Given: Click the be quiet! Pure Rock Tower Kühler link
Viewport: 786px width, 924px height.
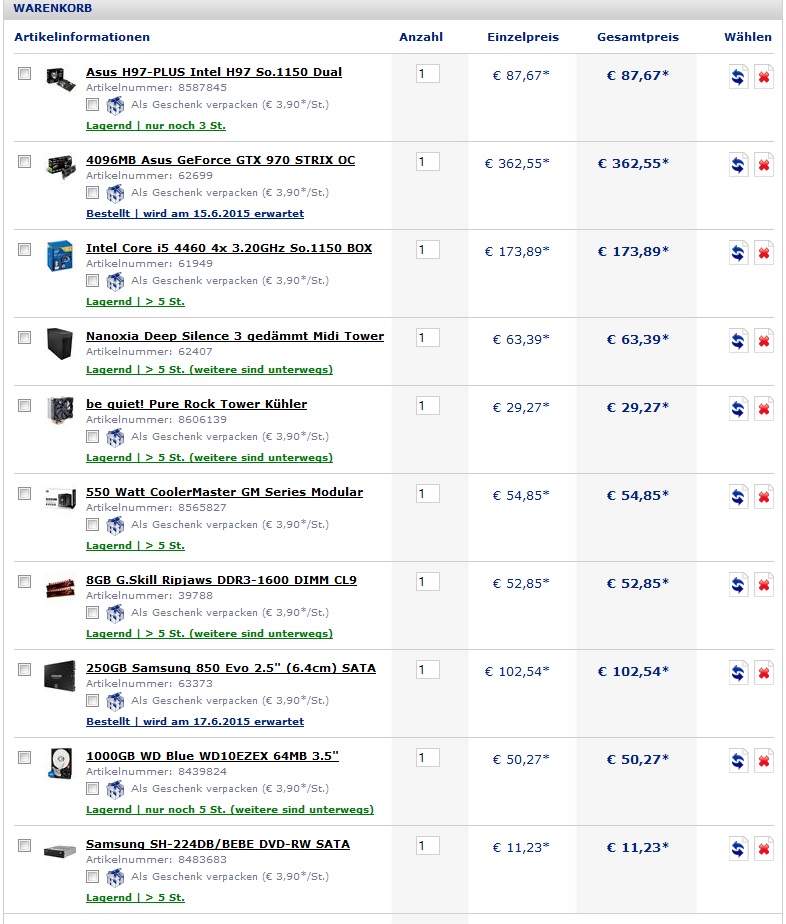Looking at the screenshot, I should coord(196,404).
